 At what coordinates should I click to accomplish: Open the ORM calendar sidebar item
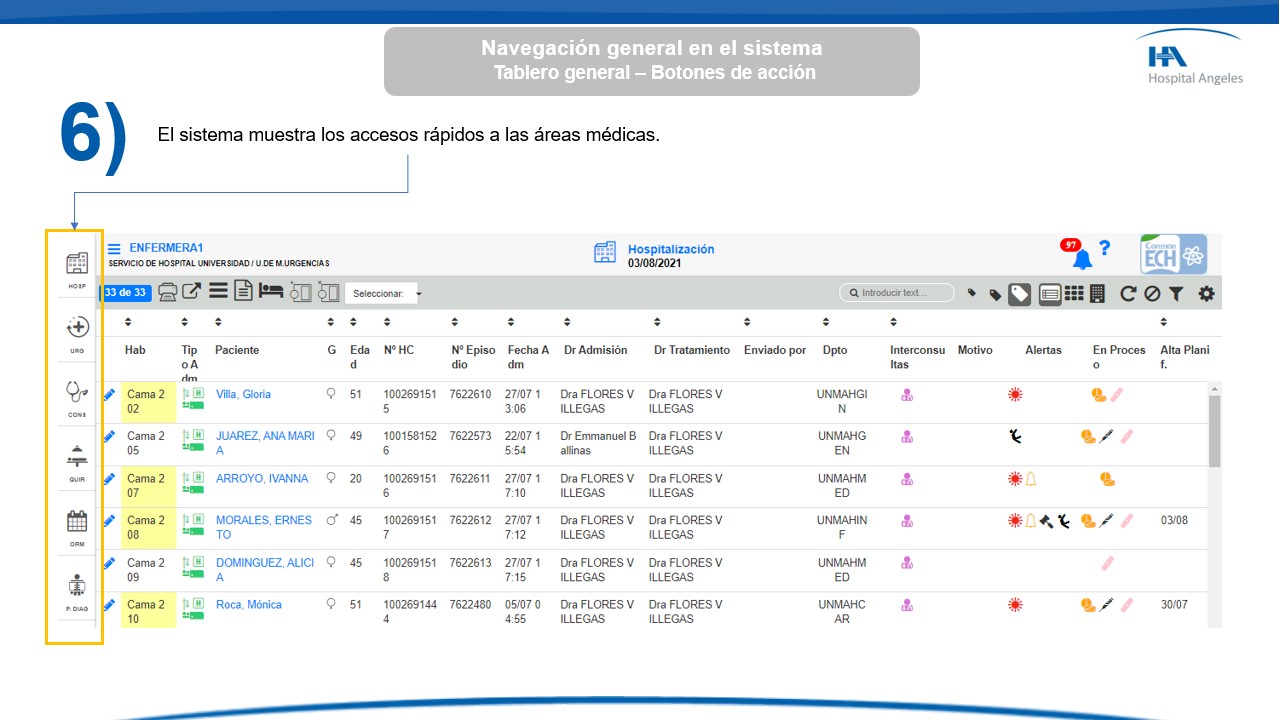coord(77,522)
